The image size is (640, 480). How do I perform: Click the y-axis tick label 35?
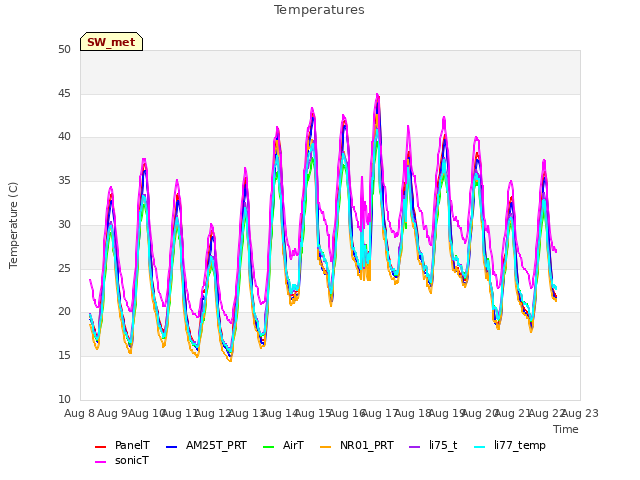(x=64, y=180)
